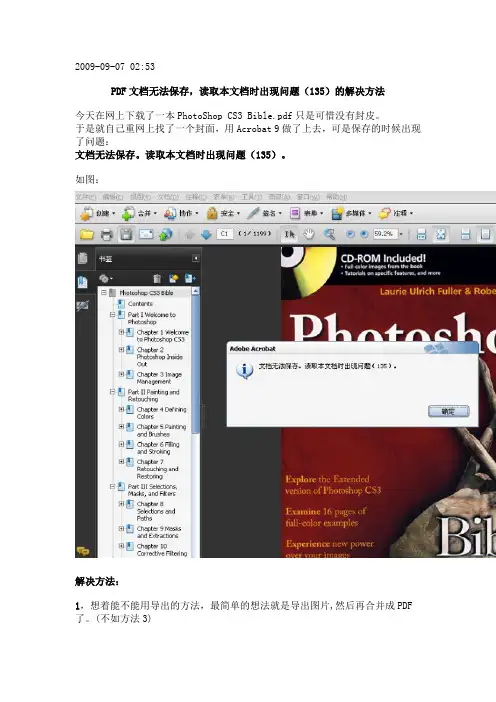Open the Pages thumbnail panel icon
Screen dimensions: 496x702
[x=83, y=258]
